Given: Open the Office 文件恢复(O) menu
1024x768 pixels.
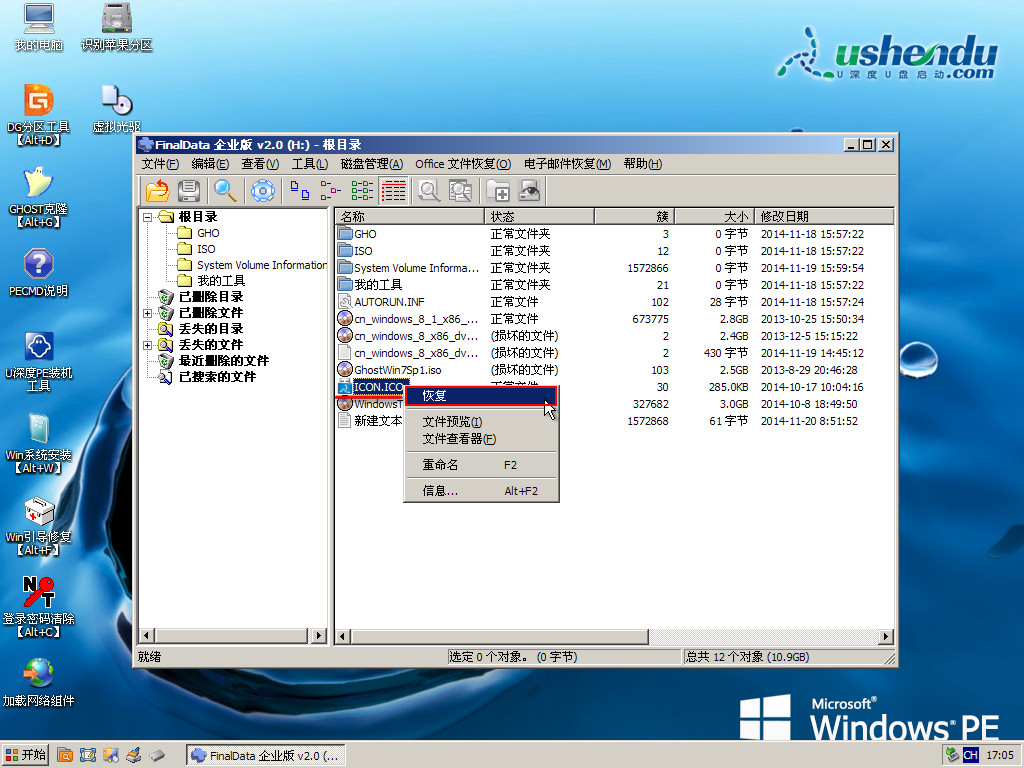Looking at the screenshot, I should 463,164.
